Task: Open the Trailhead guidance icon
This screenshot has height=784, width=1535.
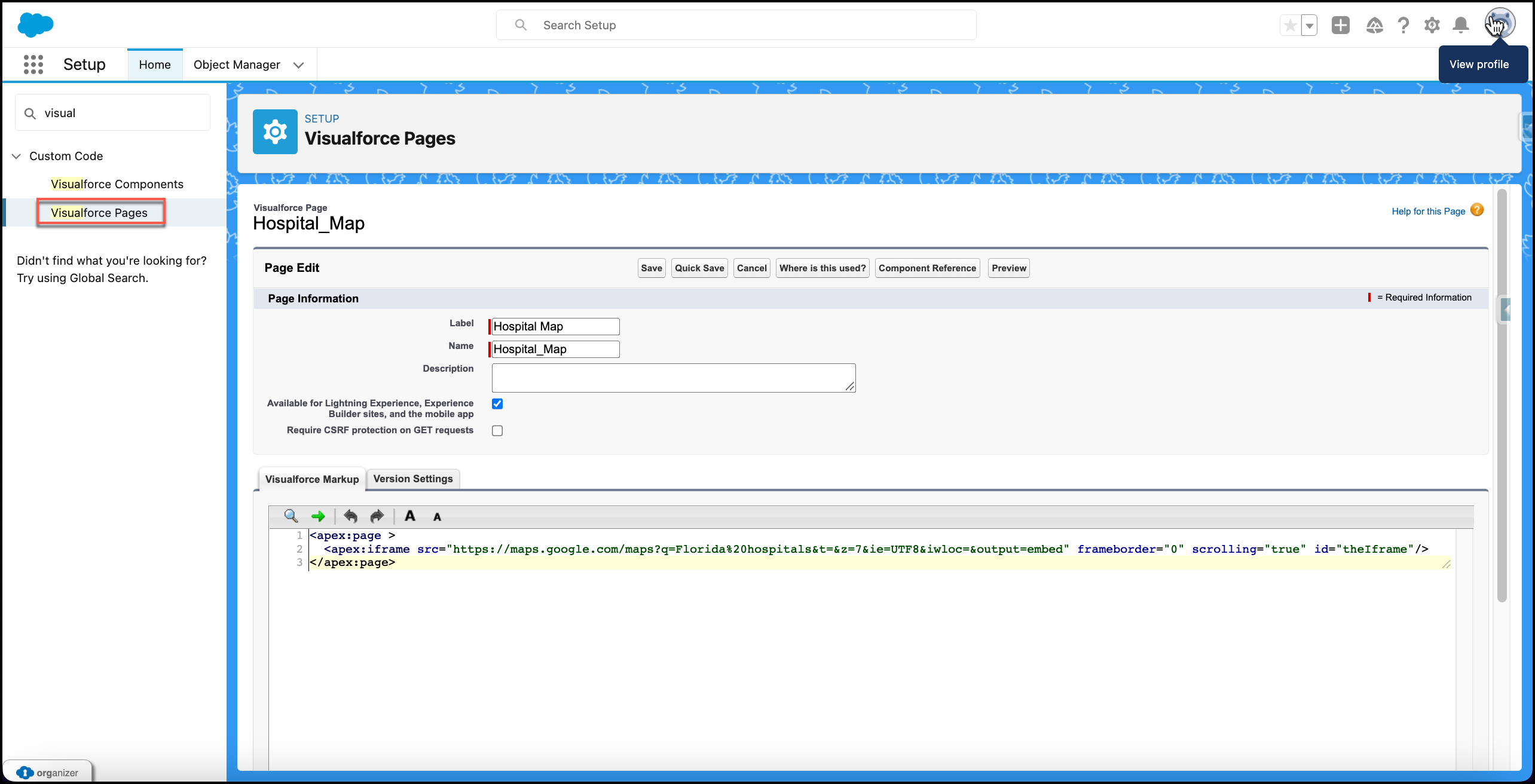Action: click(x=1374, y=25)
